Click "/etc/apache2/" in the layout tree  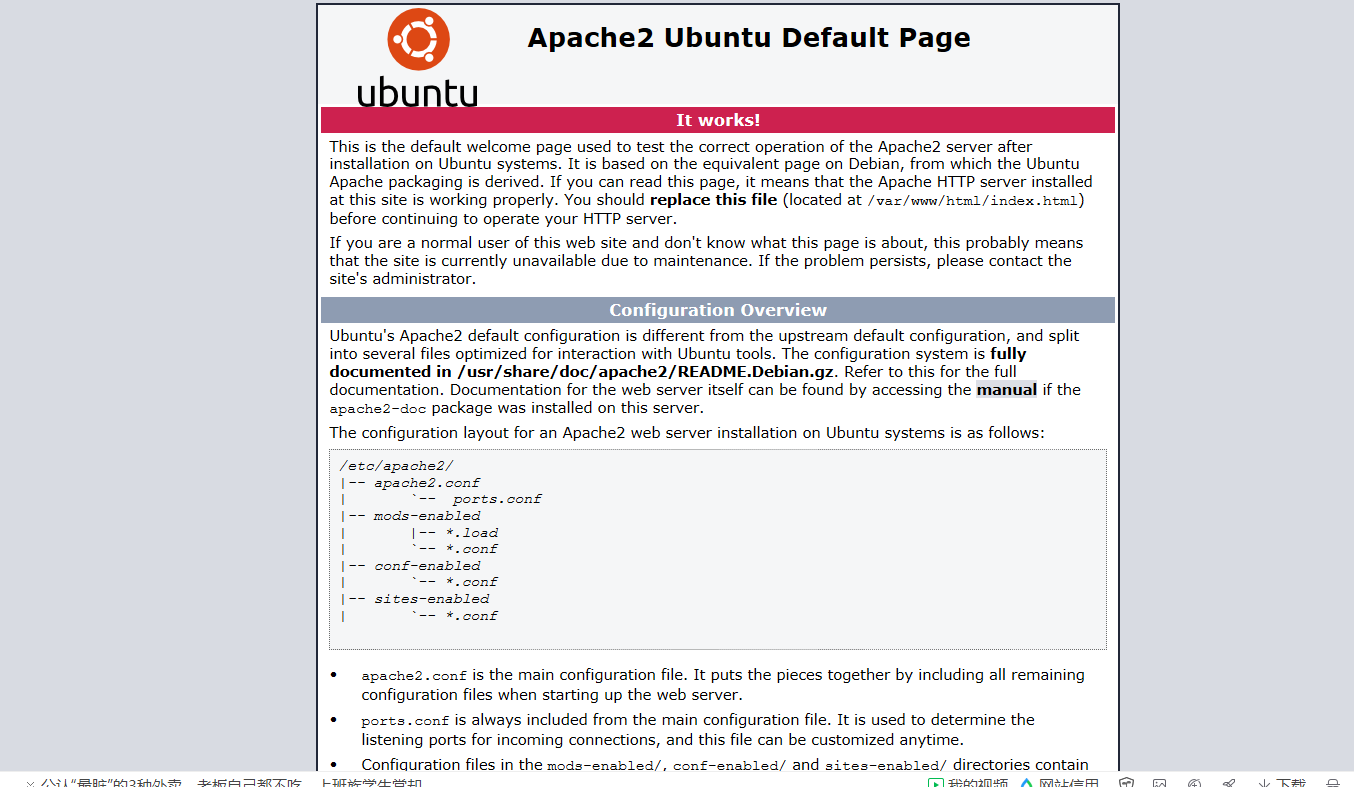click(396, 466)
